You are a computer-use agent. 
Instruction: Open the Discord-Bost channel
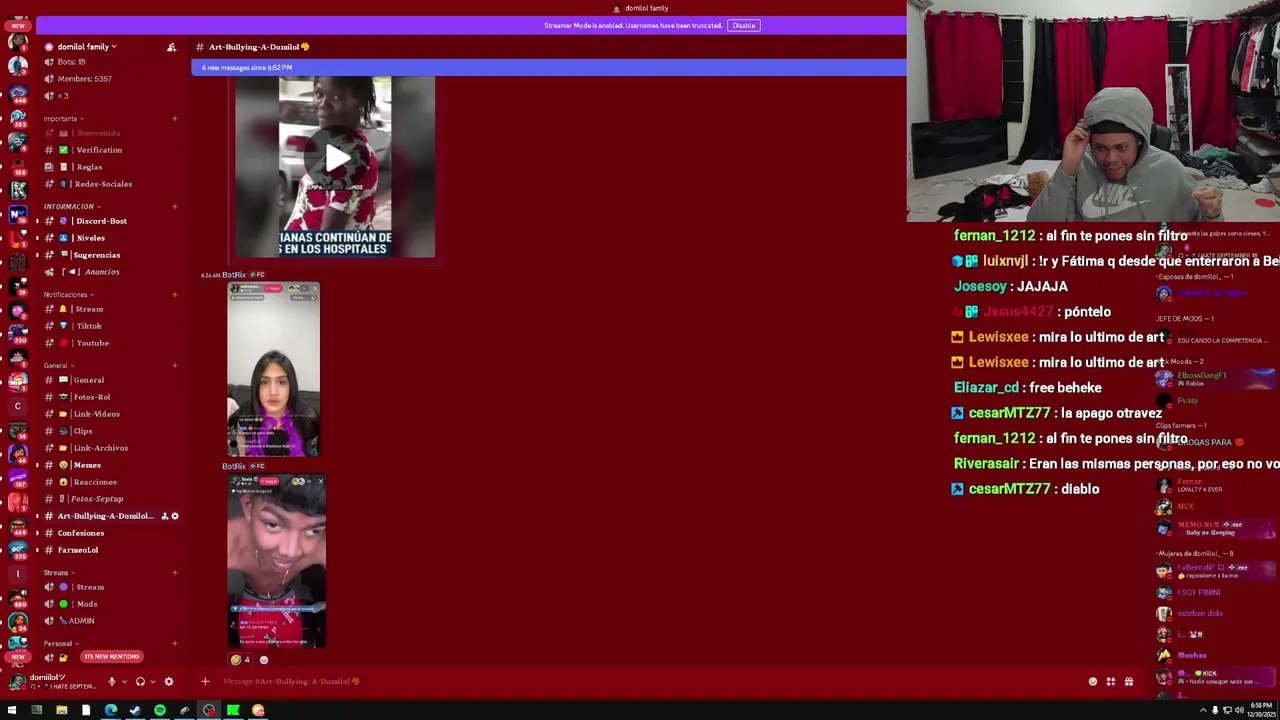pos(110,221)
